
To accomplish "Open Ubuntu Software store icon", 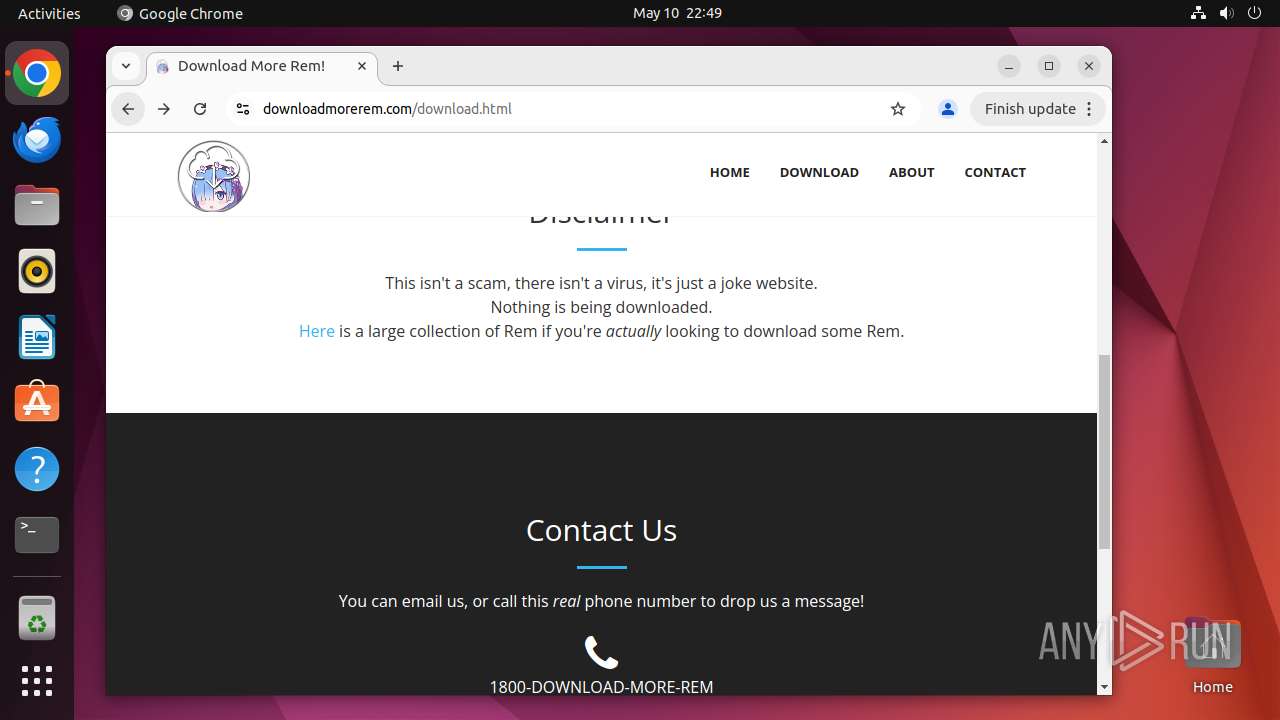I will (37, 402).
